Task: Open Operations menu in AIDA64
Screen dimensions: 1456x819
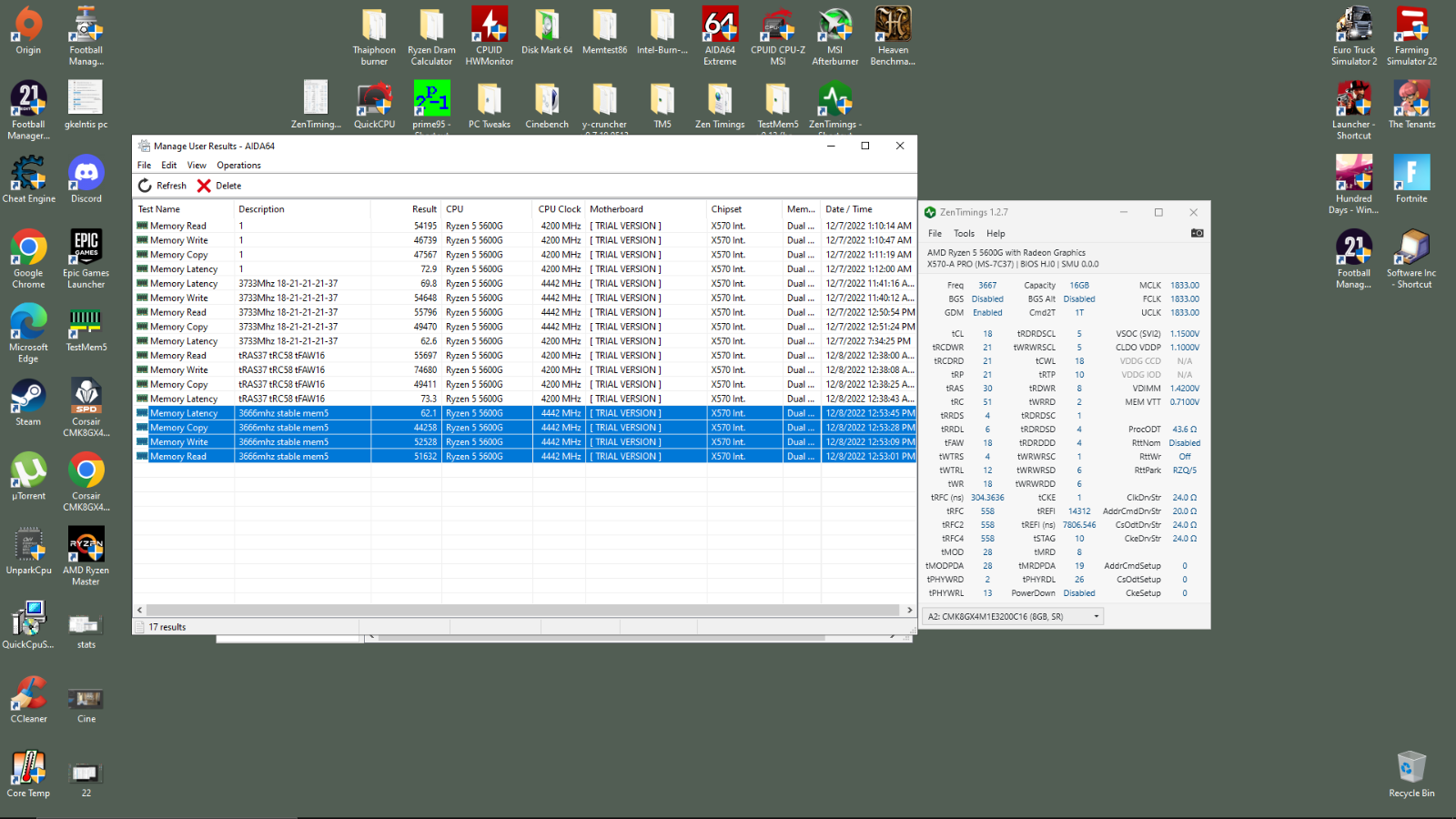Action: coord(238,166)
